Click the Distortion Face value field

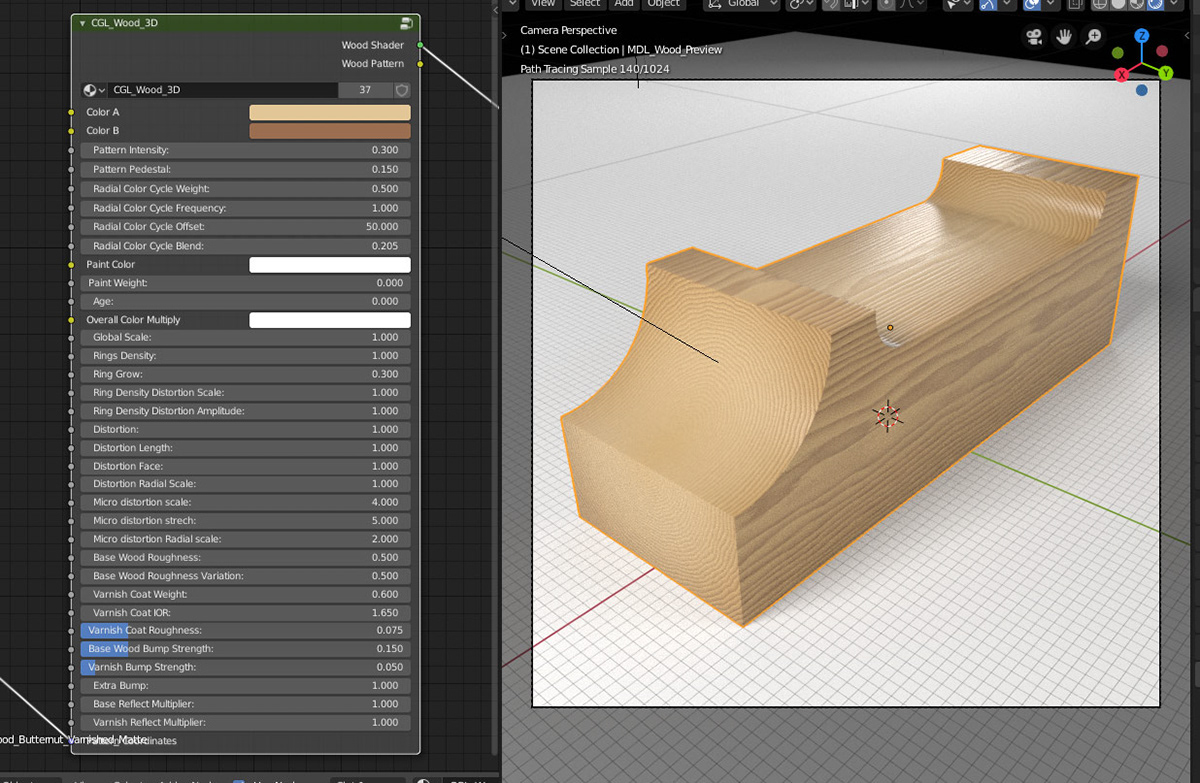tap(245, 466)
